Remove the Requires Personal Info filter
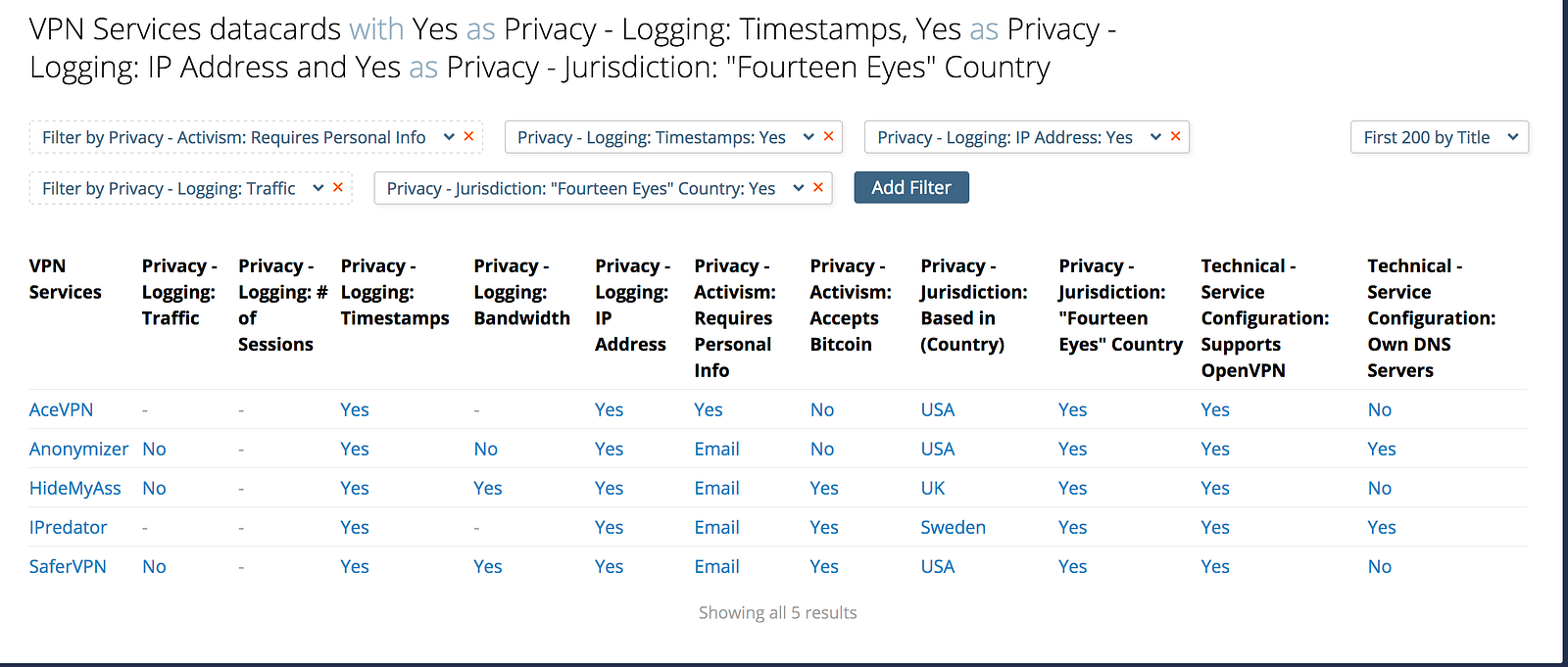1568x667 pixels. (x=468, y=136)
